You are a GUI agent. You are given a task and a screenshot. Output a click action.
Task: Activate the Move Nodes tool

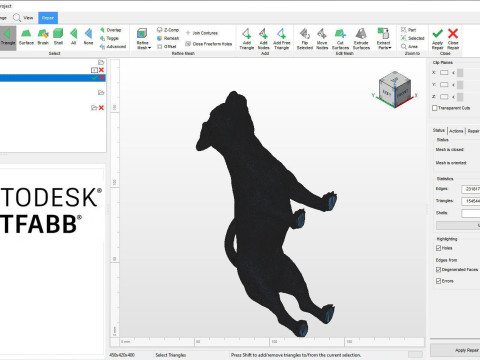pos(322,39)
